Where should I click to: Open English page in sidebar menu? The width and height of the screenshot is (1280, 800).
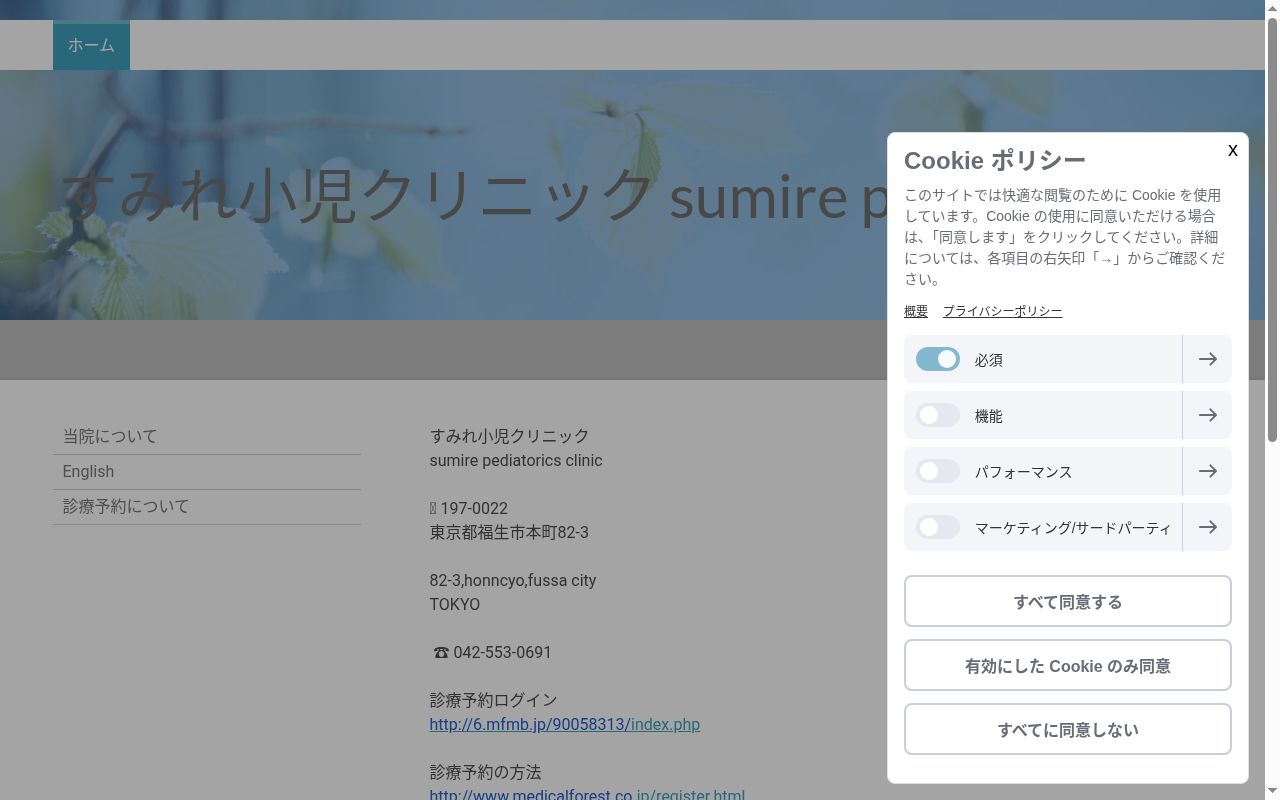207,472
